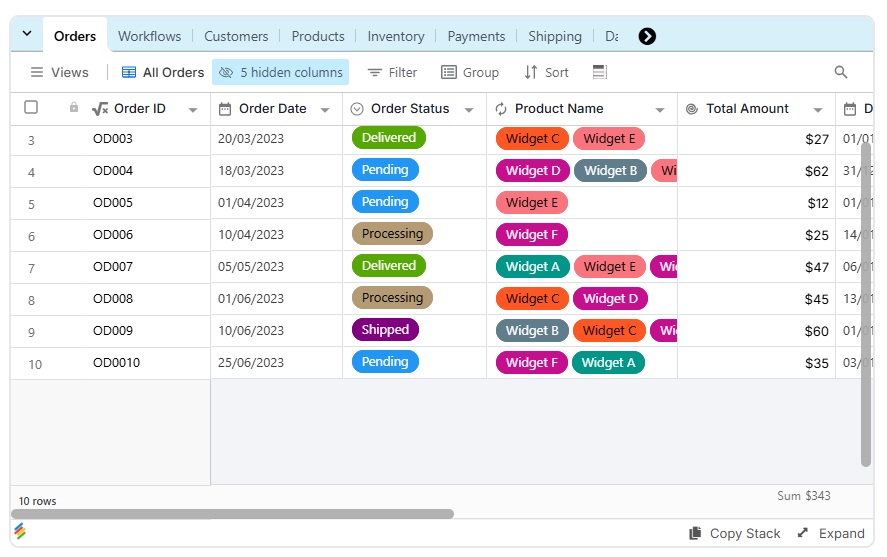This screenshot has width=887, height=557.
Task: Click row number 8
Action: tap(32, 300)
